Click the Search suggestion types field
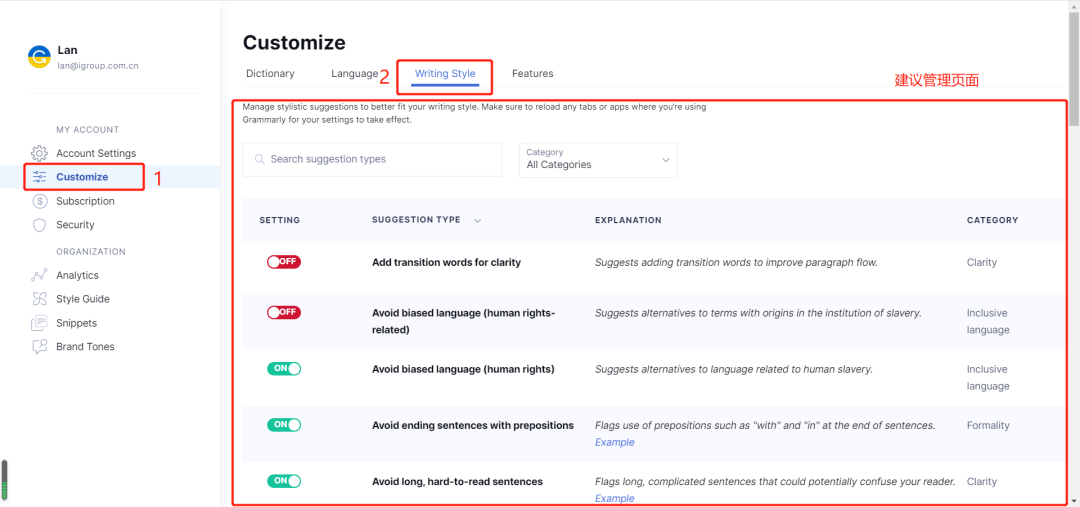The height and width of the screenshot is (507, 1080). point(372,159)
